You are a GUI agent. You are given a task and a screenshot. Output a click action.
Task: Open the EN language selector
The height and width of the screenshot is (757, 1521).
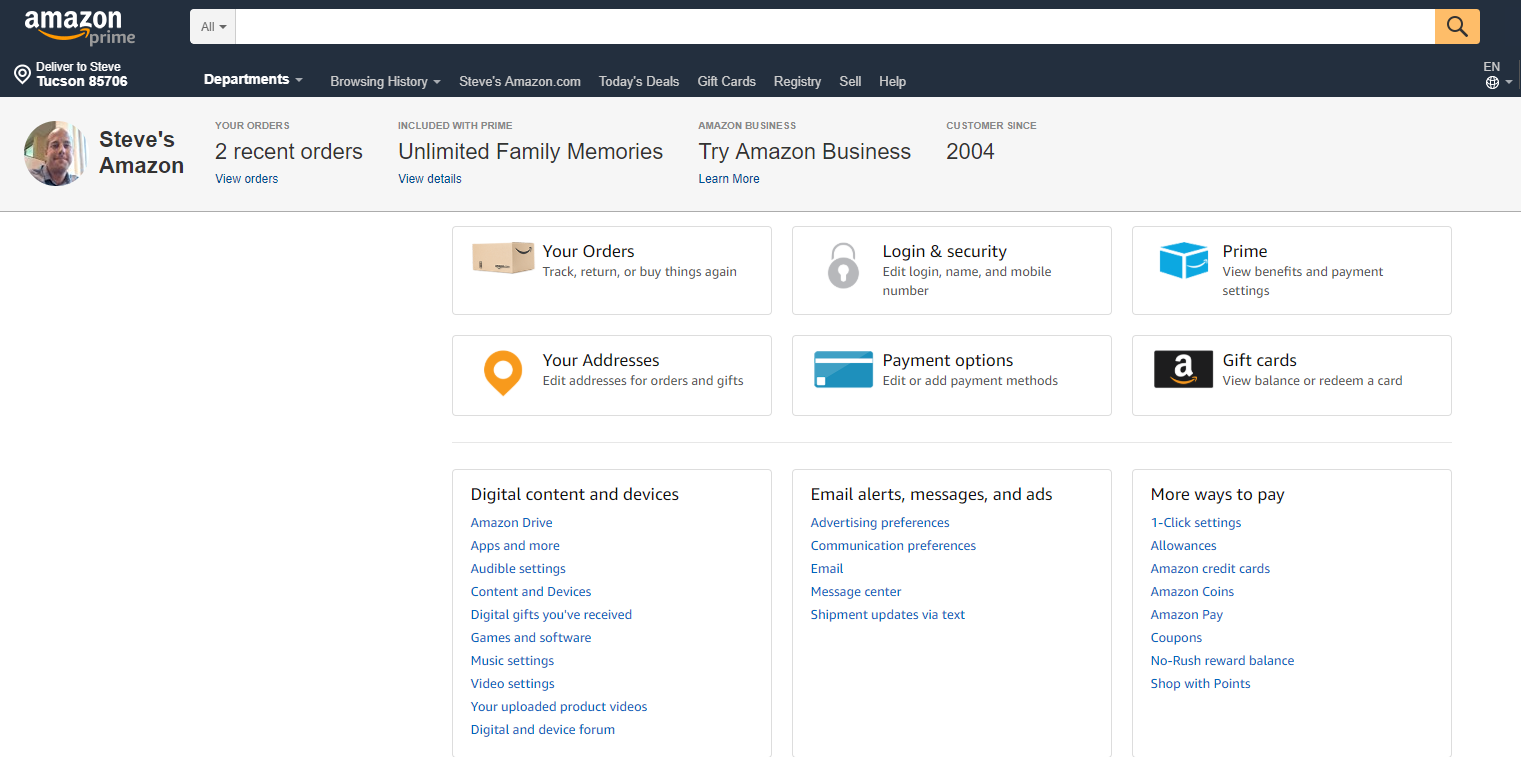point(1497,75)
